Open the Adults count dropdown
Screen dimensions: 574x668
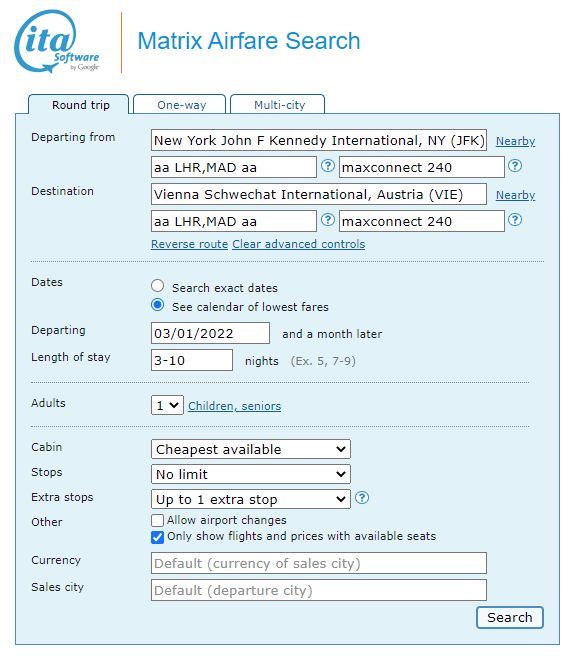coord(167,405)
